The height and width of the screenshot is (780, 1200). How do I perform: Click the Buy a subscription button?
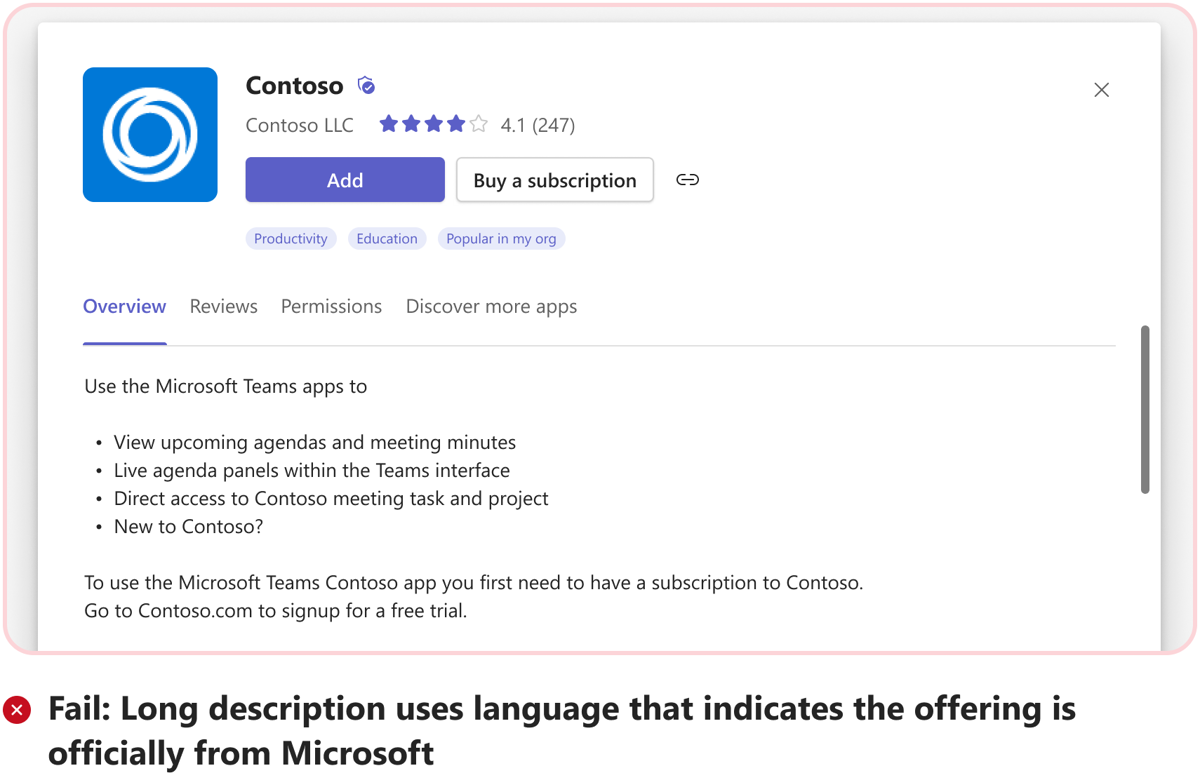[555, 180]
